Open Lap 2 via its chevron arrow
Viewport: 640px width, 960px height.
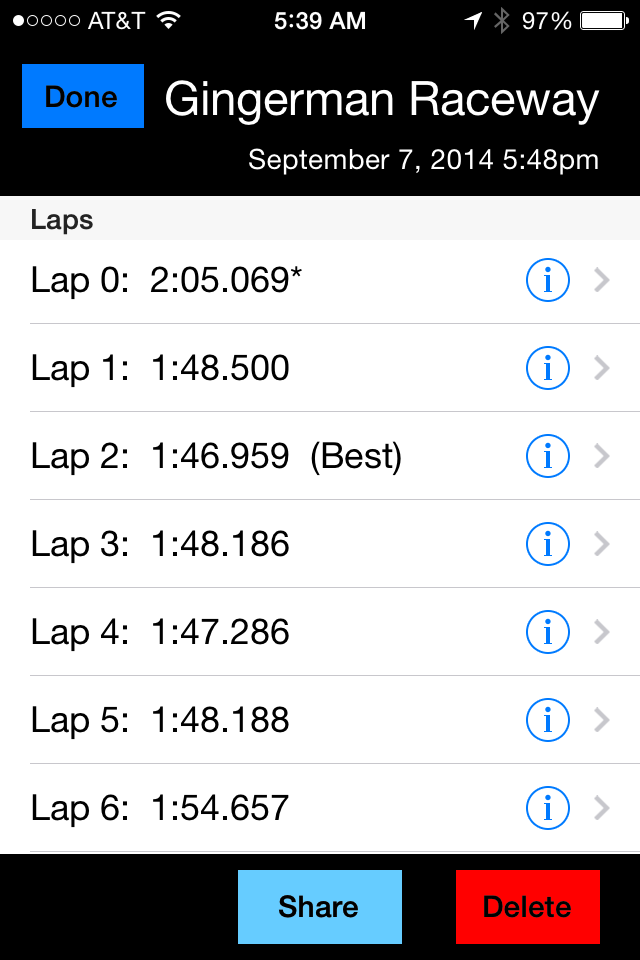(601, 457)
